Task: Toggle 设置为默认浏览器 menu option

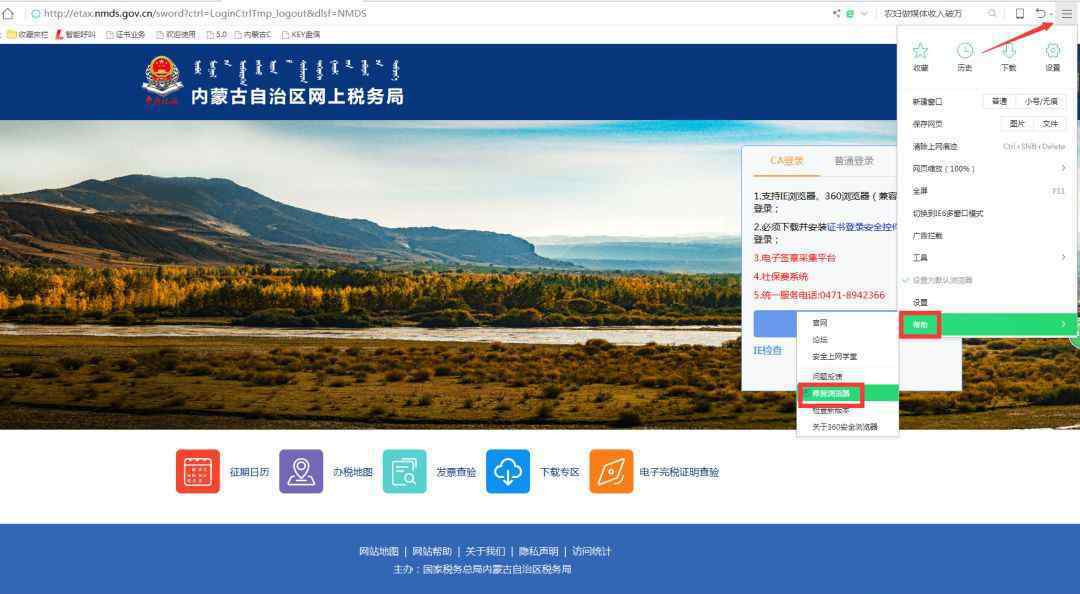Action: click(942, 280)
